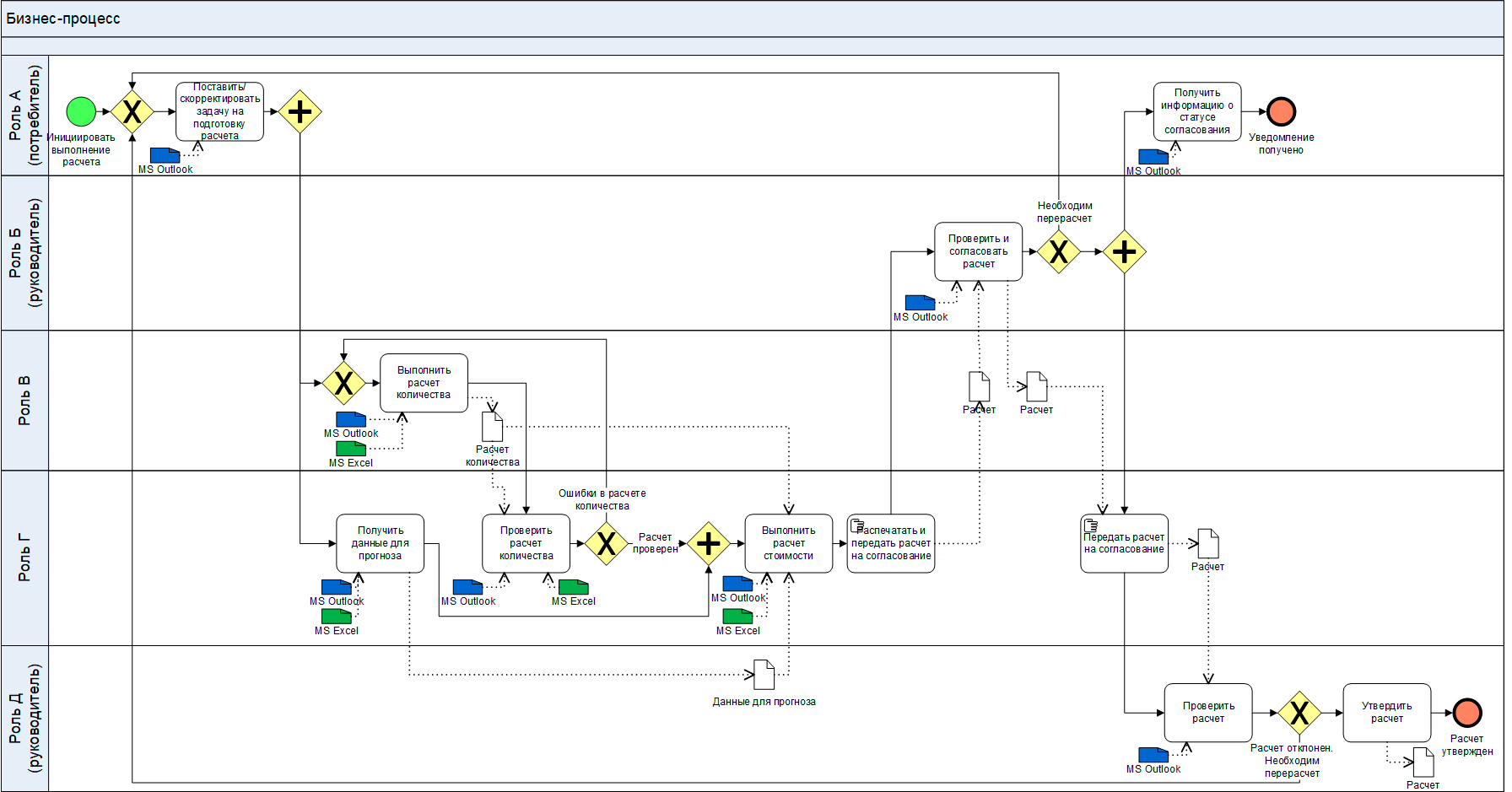
Task: Select task 'Выполнить расчет количества'
Action: coord(424,383)
